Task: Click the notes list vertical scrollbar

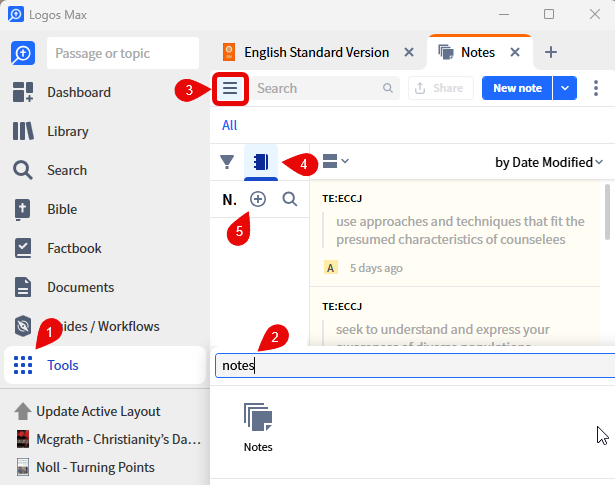Action: click(x=607, y=212)
